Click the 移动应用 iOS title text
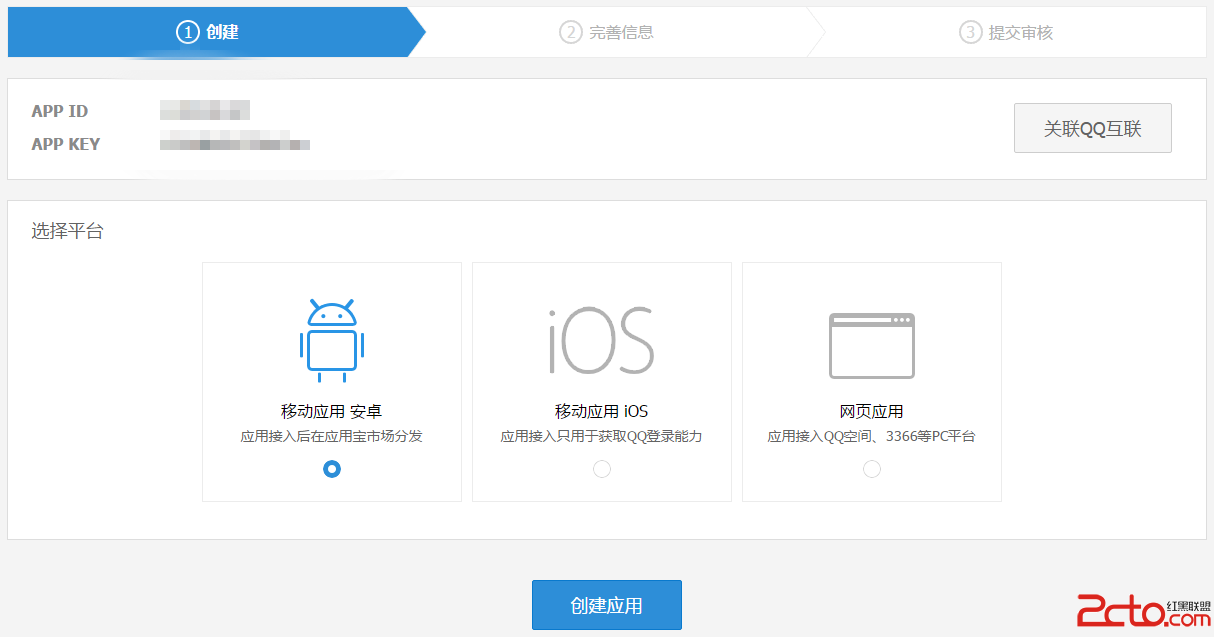Screen dimensions: 1214x637 (x=602, y=411)
